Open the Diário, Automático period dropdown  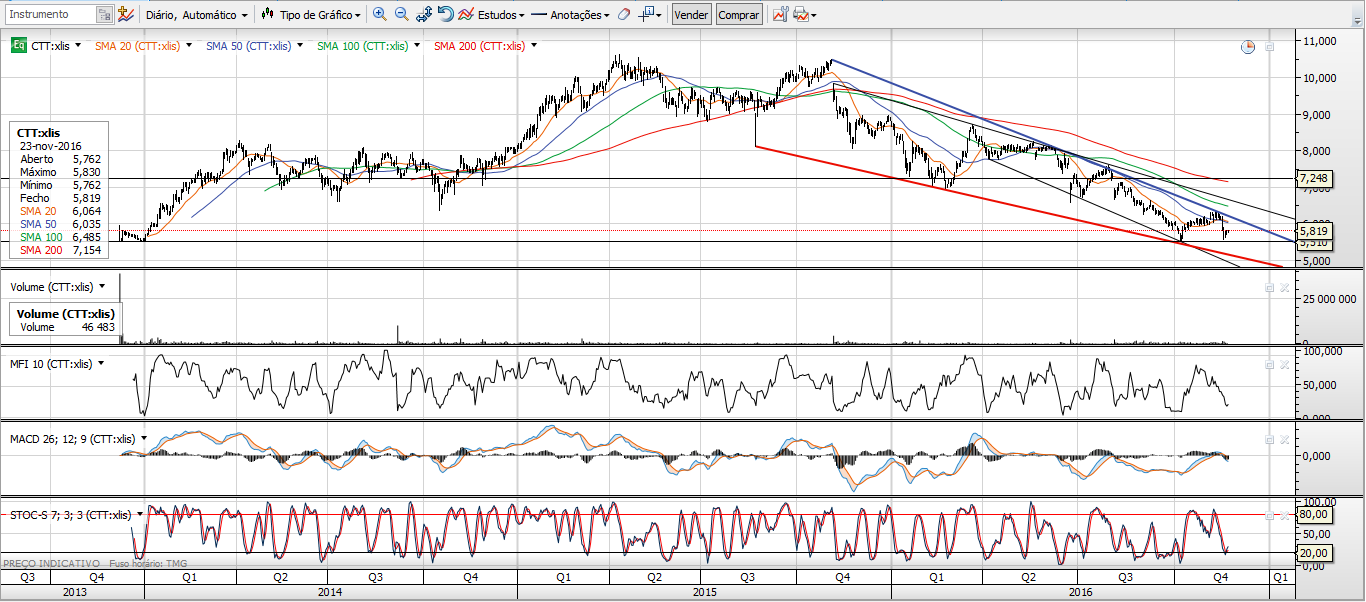coord(196,15)
